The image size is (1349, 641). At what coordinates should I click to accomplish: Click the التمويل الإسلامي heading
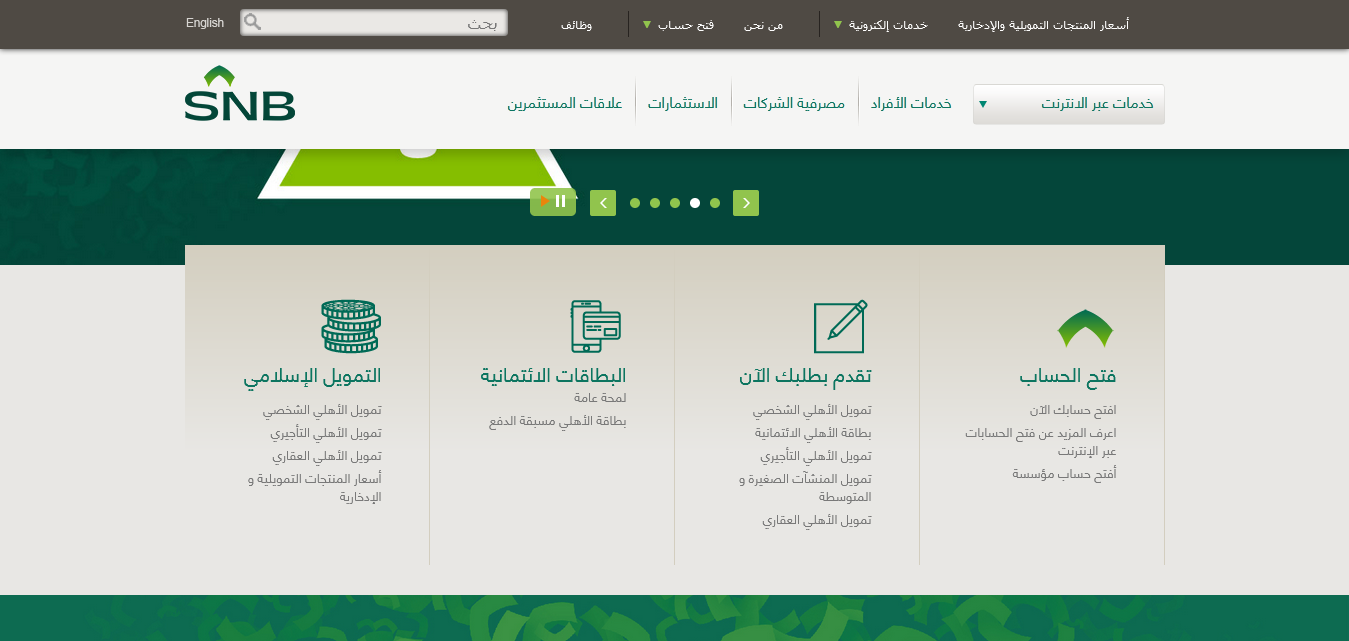[x=312, y=377]
